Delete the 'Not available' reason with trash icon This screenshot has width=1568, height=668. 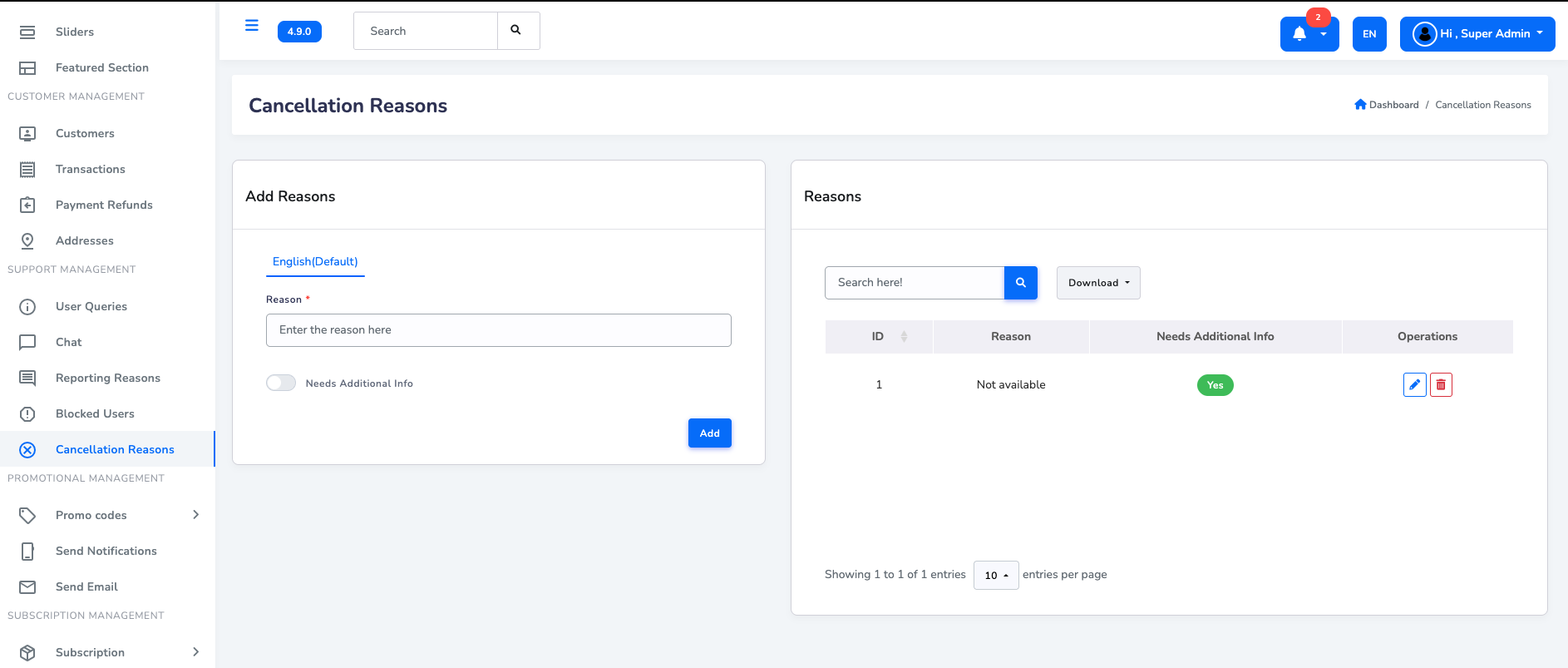tap(1441, 385)
